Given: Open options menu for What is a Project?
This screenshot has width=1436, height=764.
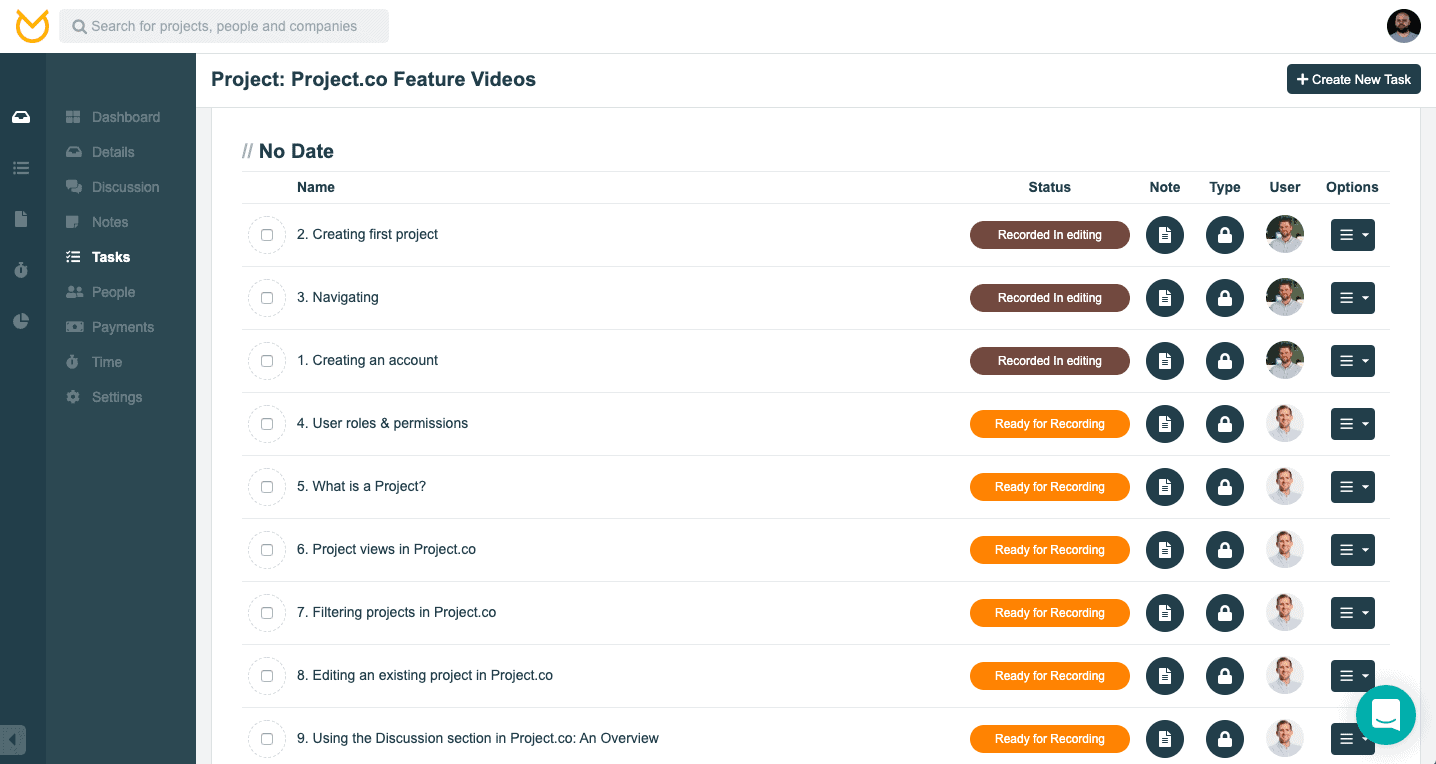Looking at the screenshot, I should click(1353, 487).
